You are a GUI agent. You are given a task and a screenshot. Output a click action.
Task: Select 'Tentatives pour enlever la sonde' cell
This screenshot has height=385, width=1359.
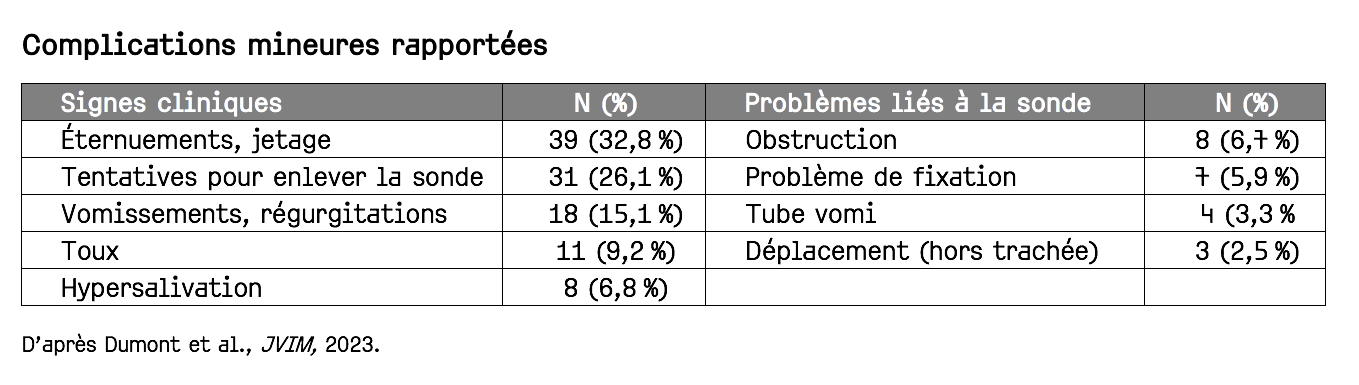[x=272, y=177]
